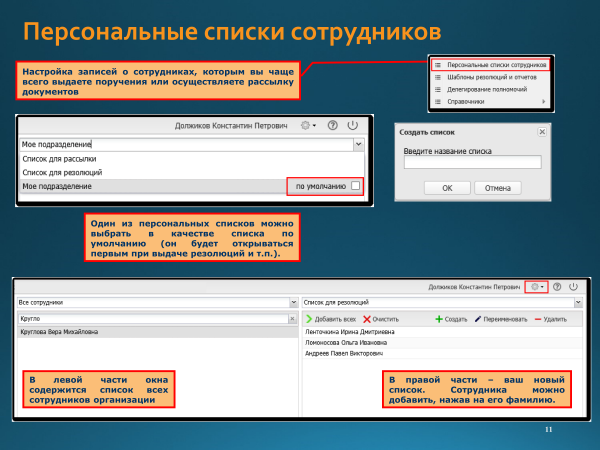Viewport: 600px width, 450px height.
Task: Toggle the по умолчанию checkbox
Action: tap(355, 186)
